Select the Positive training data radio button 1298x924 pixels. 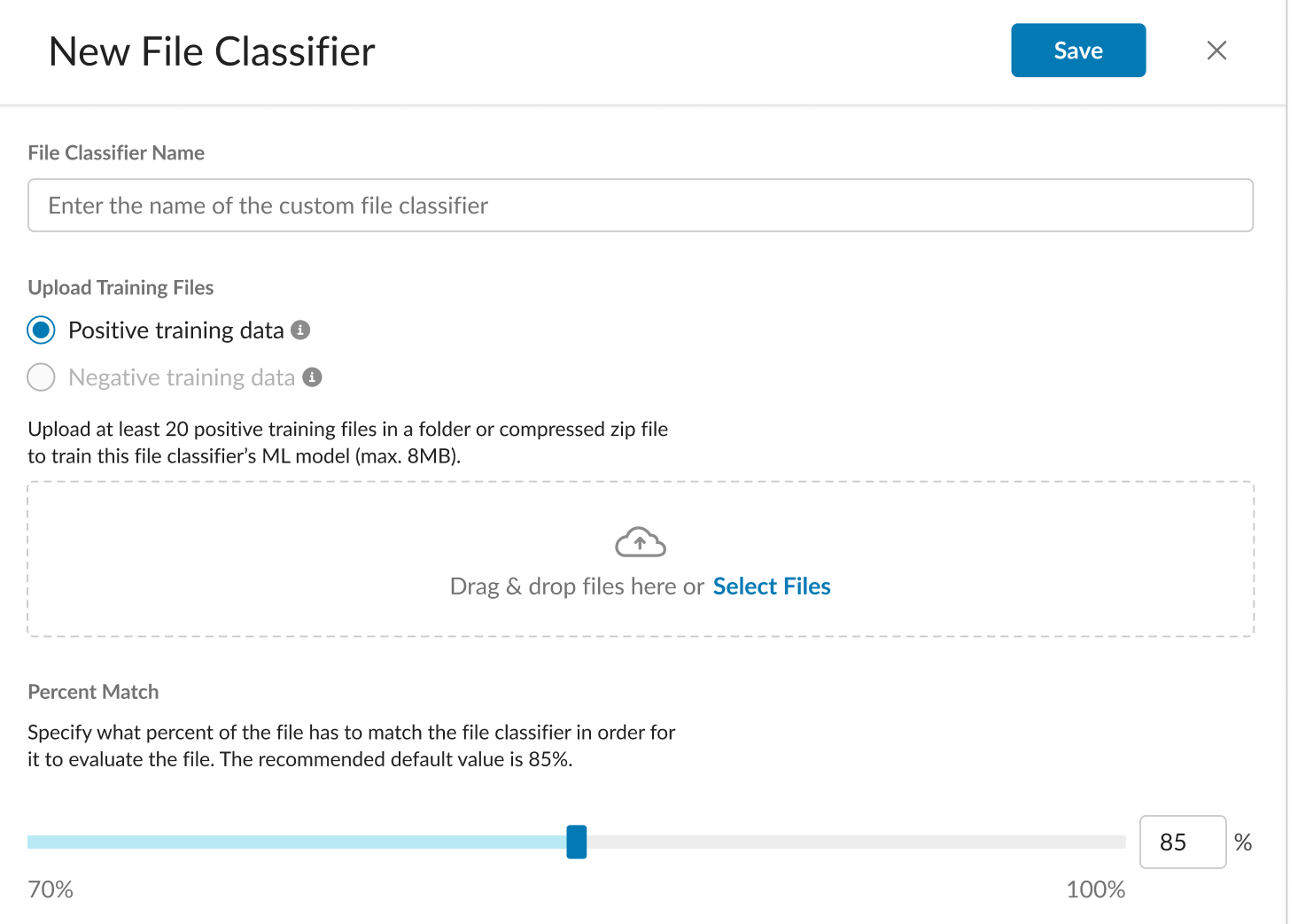pos(42,330)
